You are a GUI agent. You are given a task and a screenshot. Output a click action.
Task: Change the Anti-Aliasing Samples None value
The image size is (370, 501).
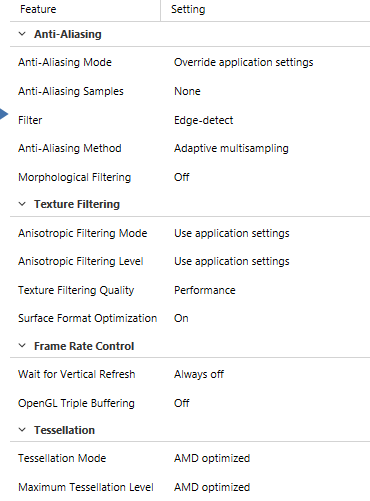187,91
